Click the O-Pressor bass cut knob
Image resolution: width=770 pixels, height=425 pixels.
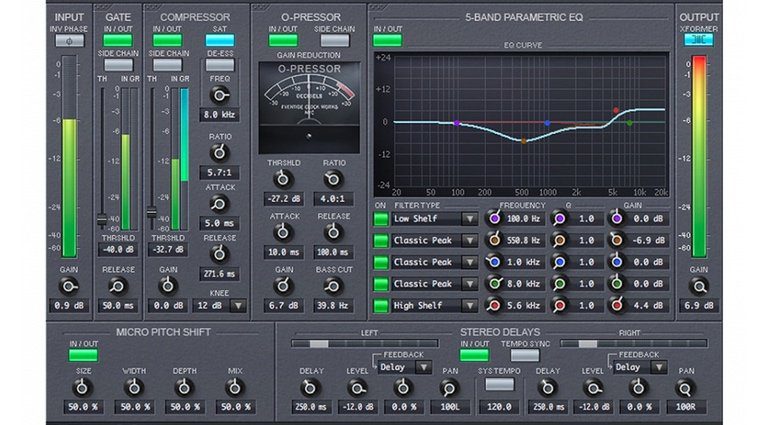[x=334, y=286]
